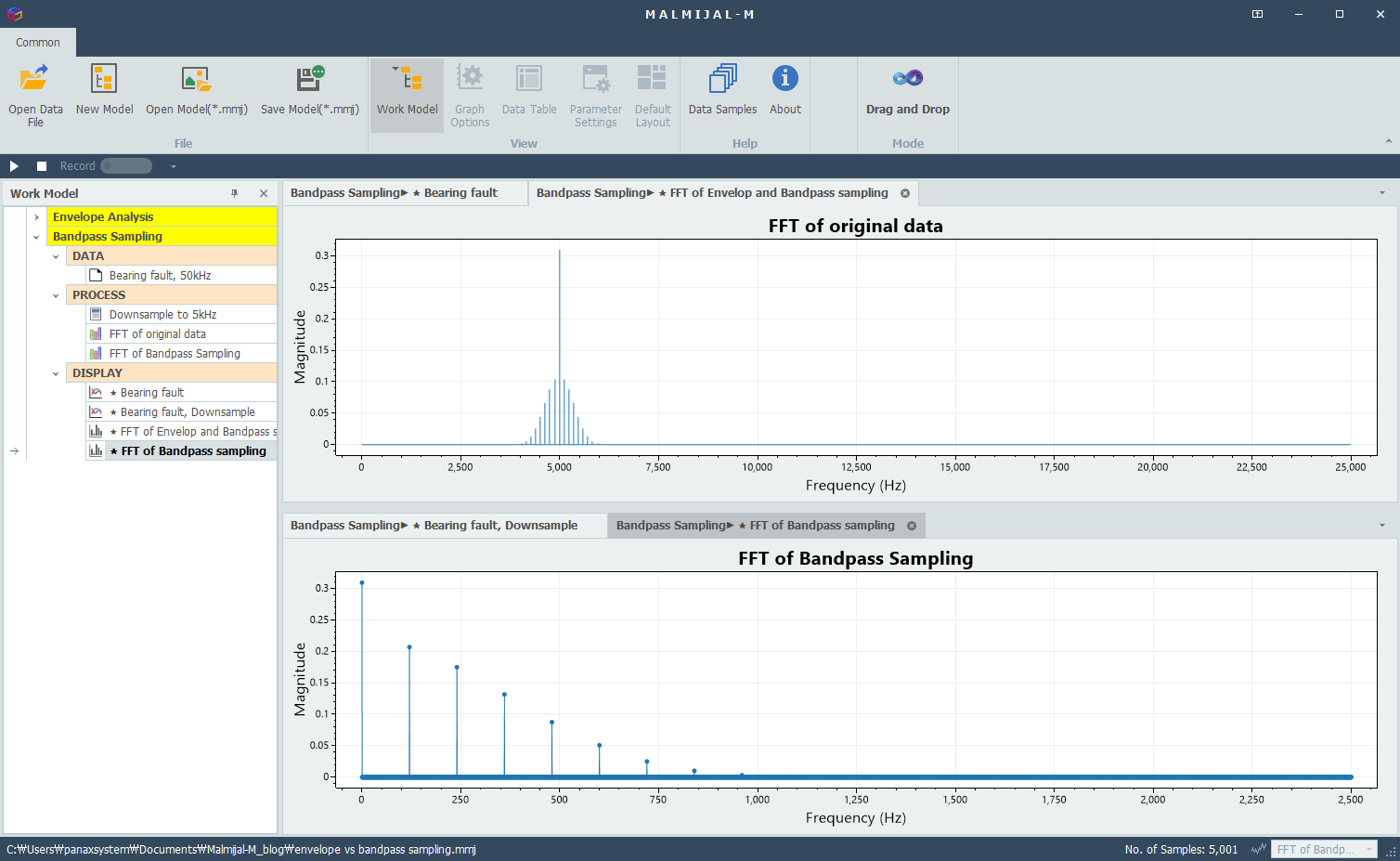1400x861 pixels.
Task: Select Envelope Analysis in the tree
Action: [162, 217]
